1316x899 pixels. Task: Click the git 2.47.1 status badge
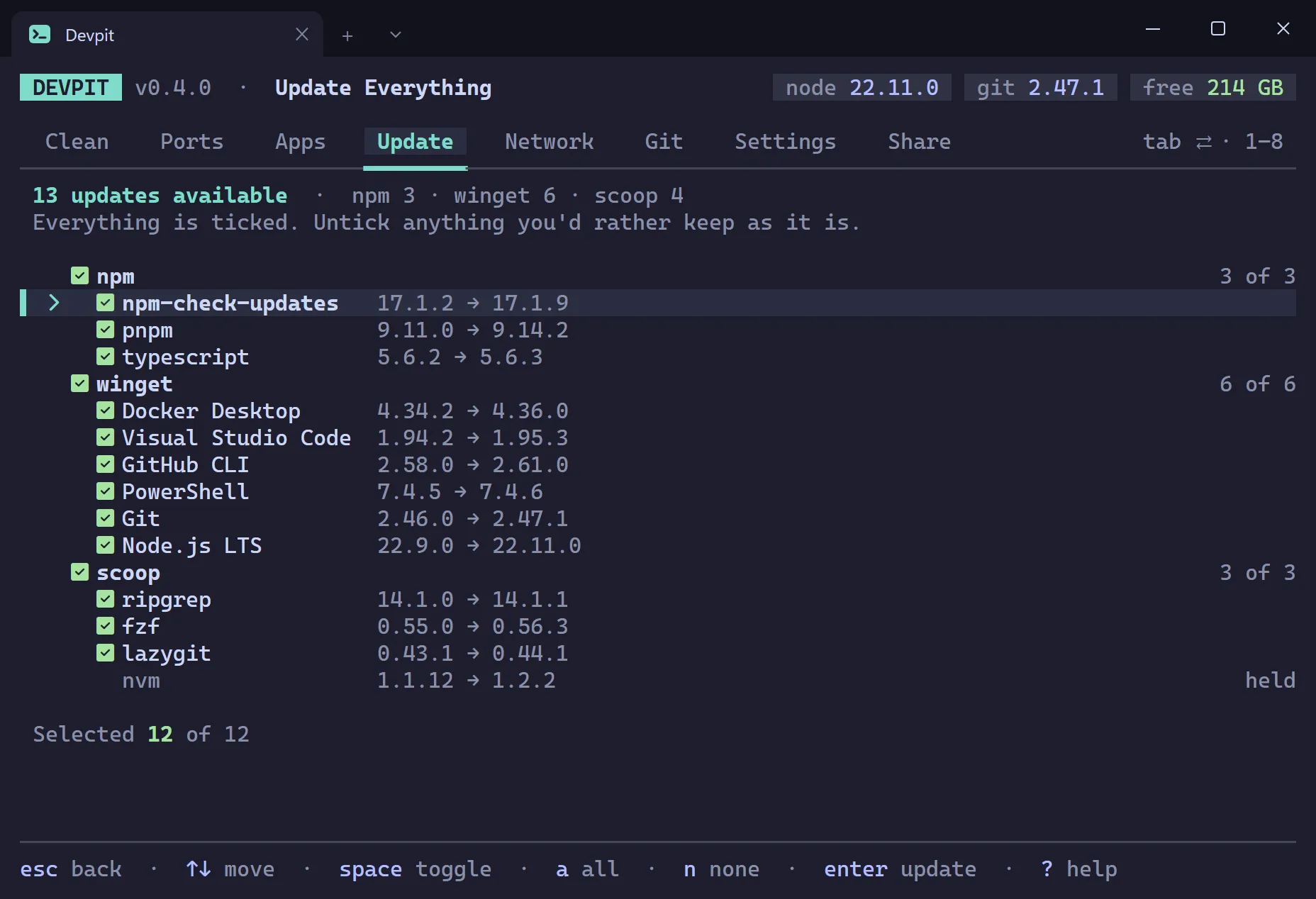point(1041,87)
